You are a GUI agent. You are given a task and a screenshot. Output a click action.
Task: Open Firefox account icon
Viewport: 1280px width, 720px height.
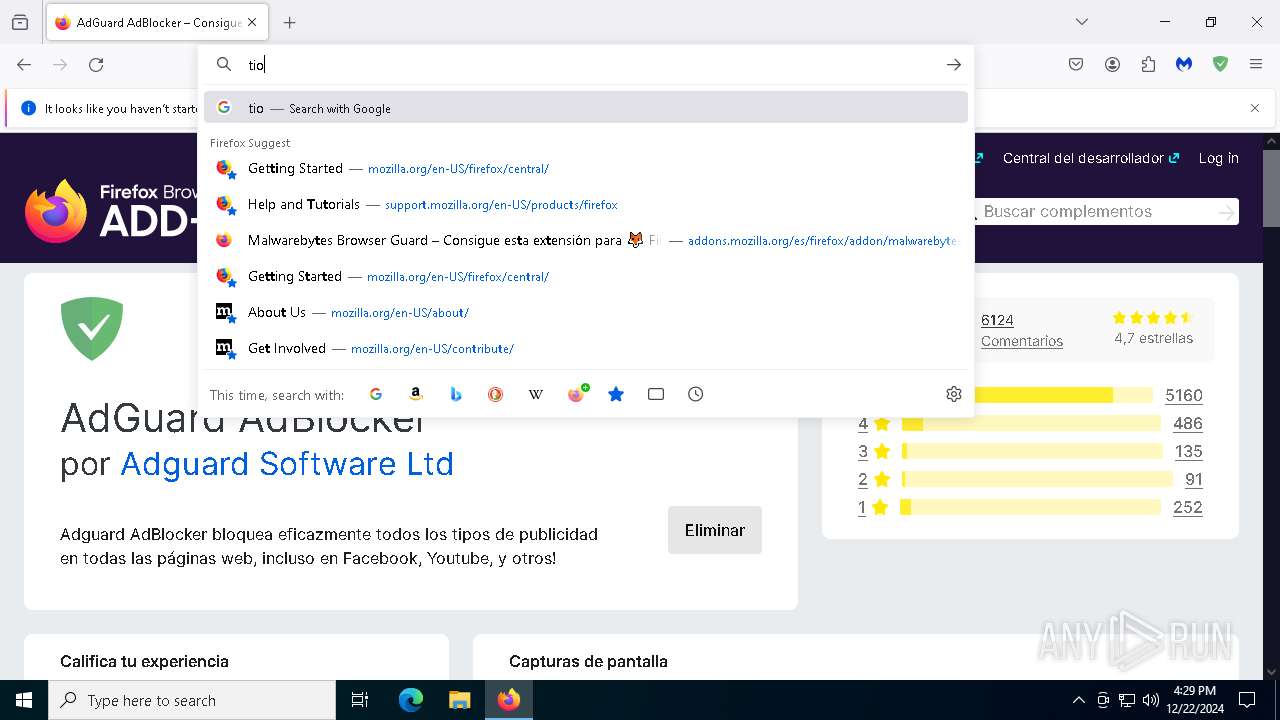click(1112, 64)
